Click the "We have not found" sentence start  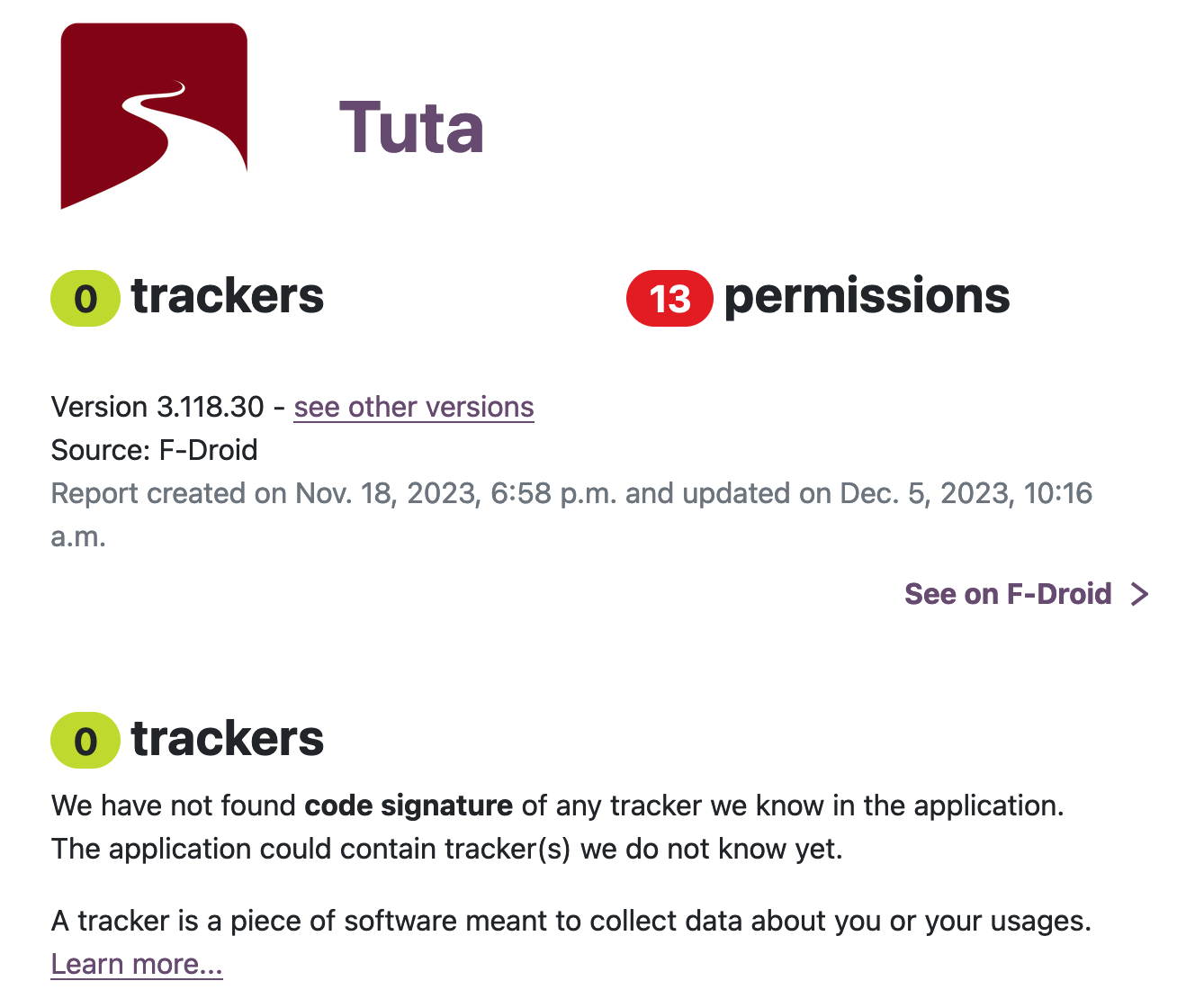pos(173,805)
